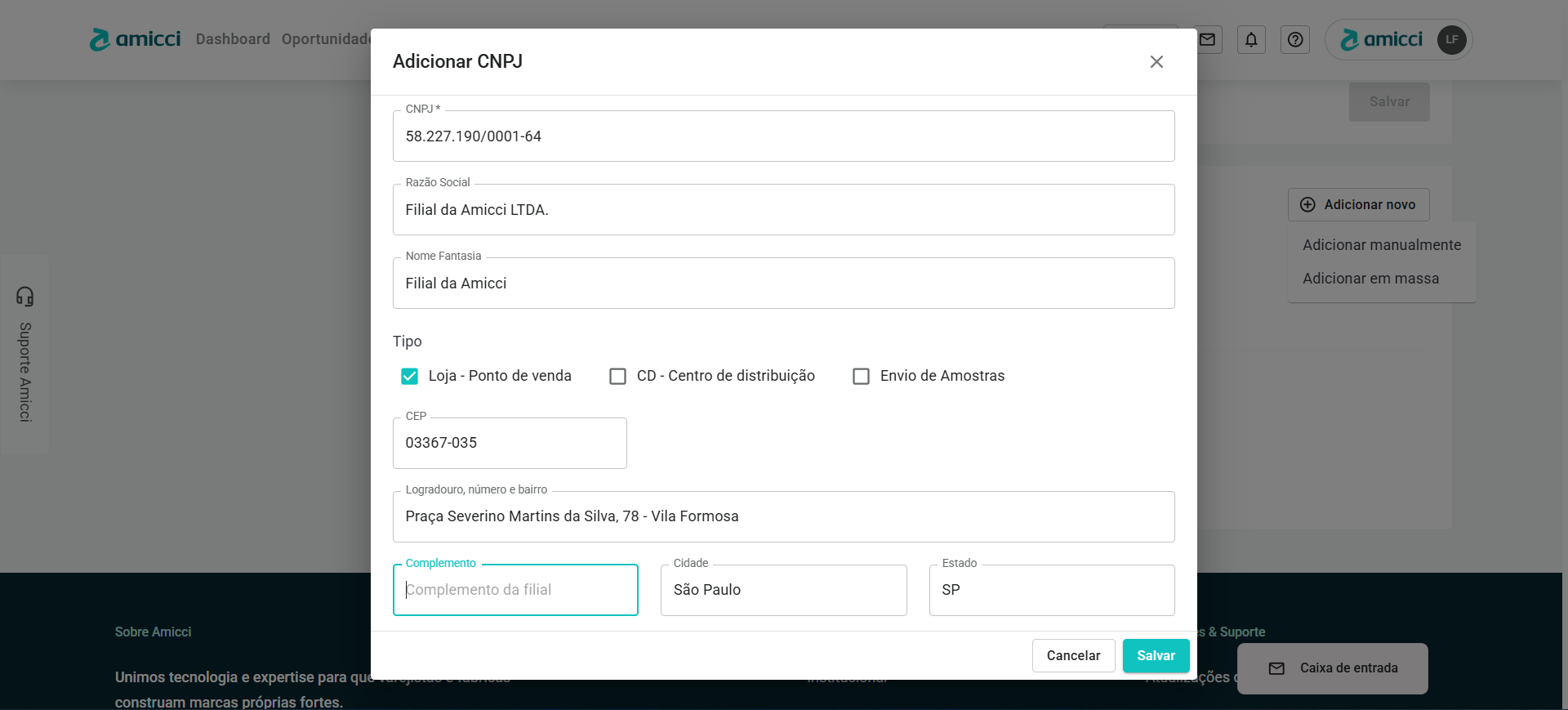The width and height of the screenshot is (1568, 710).
Task: Click the Amicci logo in top left
Action: (136, 39)
